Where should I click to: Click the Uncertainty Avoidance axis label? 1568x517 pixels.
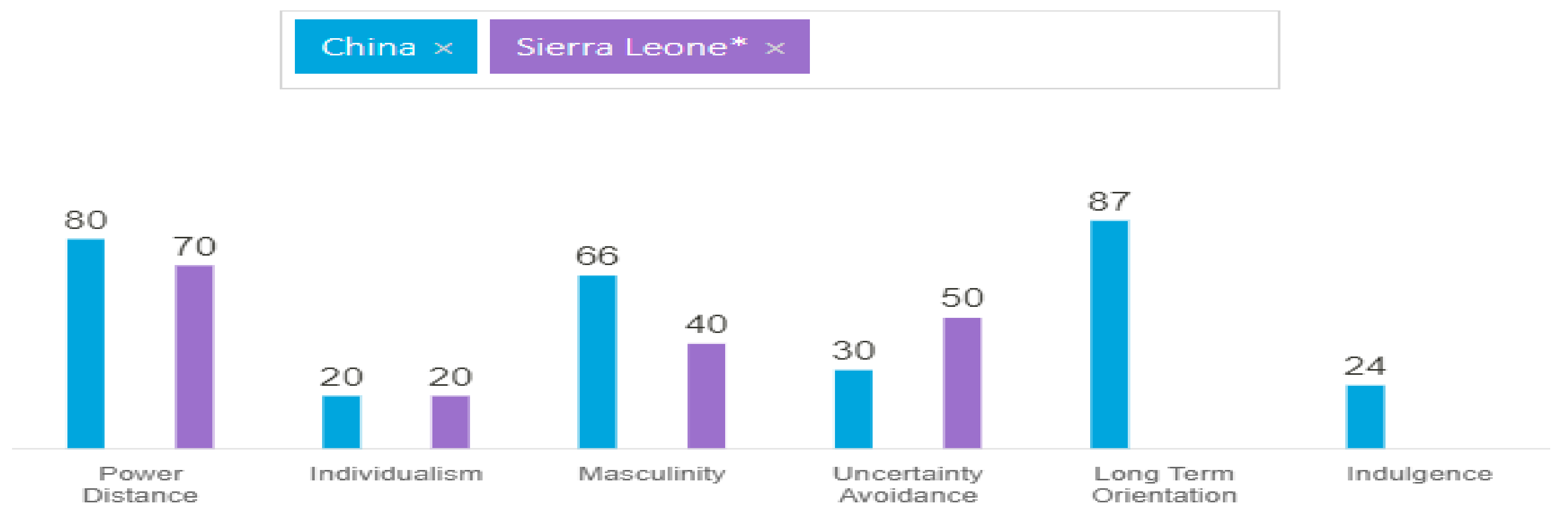pyautogui.click(x=908, y=484)
